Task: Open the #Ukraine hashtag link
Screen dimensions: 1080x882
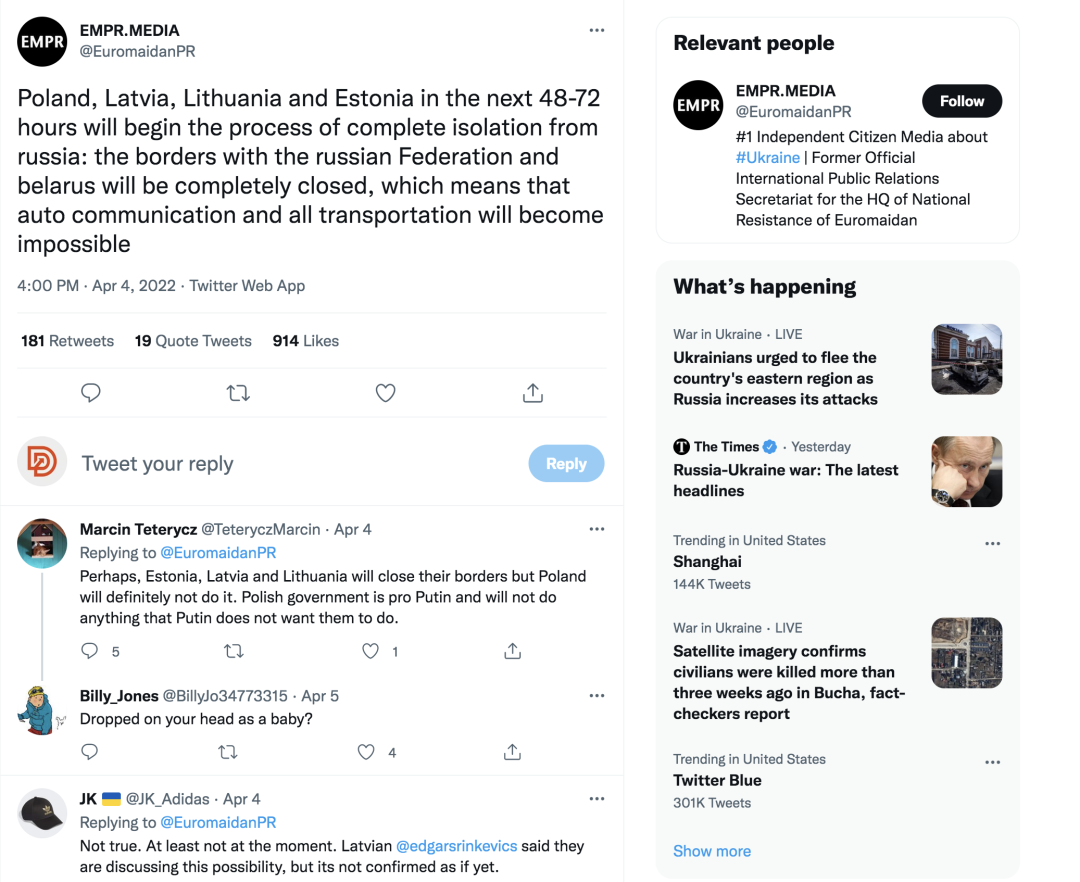Action: pyautogui.click(x=768, y=157)
